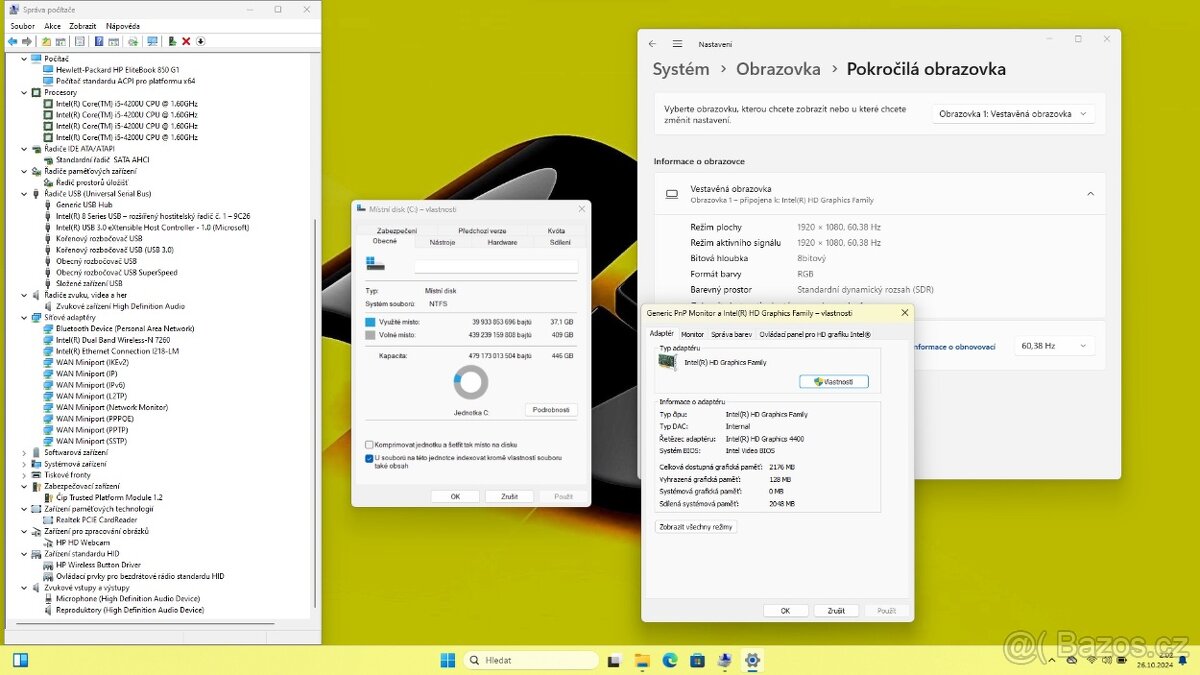Expand the Softwarová zařízení tree node
The height and width of the screenshot is (675, 1200).
[24, 452]
